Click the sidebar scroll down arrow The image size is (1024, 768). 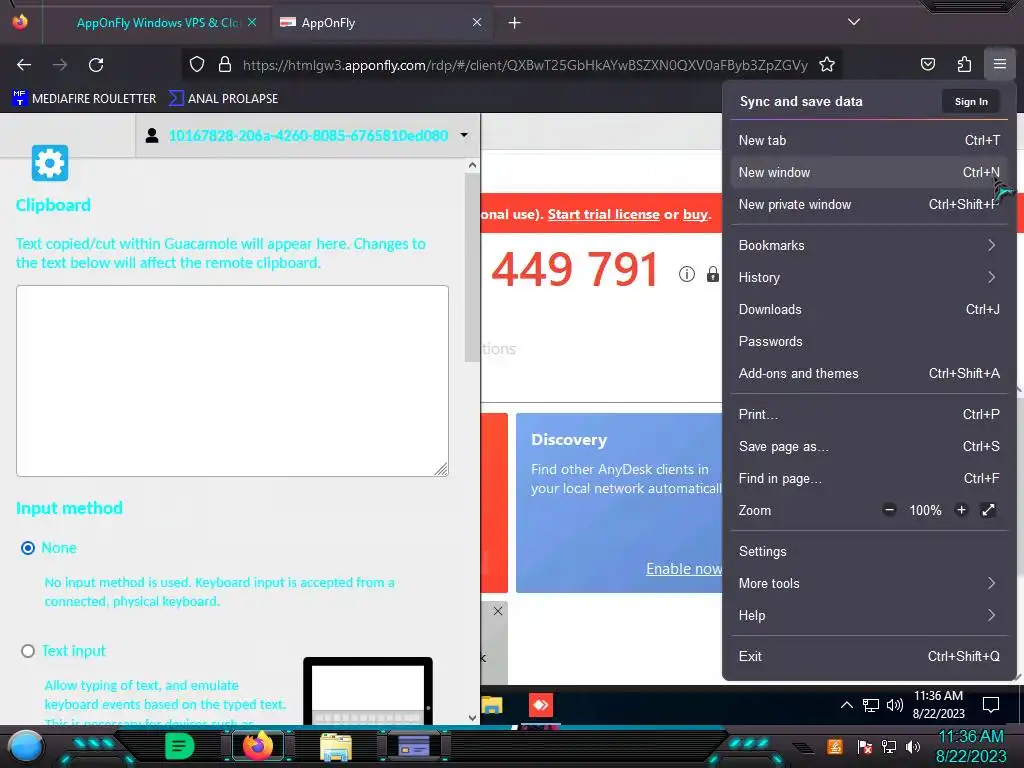(x=472, y=718)
